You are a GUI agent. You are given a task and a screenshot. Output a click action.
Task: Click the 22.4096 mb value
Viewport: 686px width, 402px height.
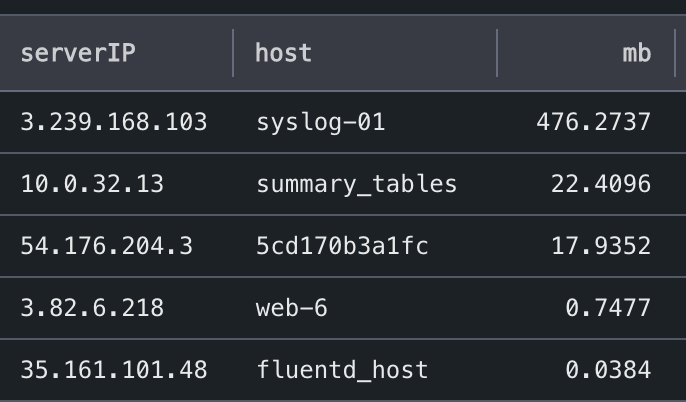click(601, 184)
